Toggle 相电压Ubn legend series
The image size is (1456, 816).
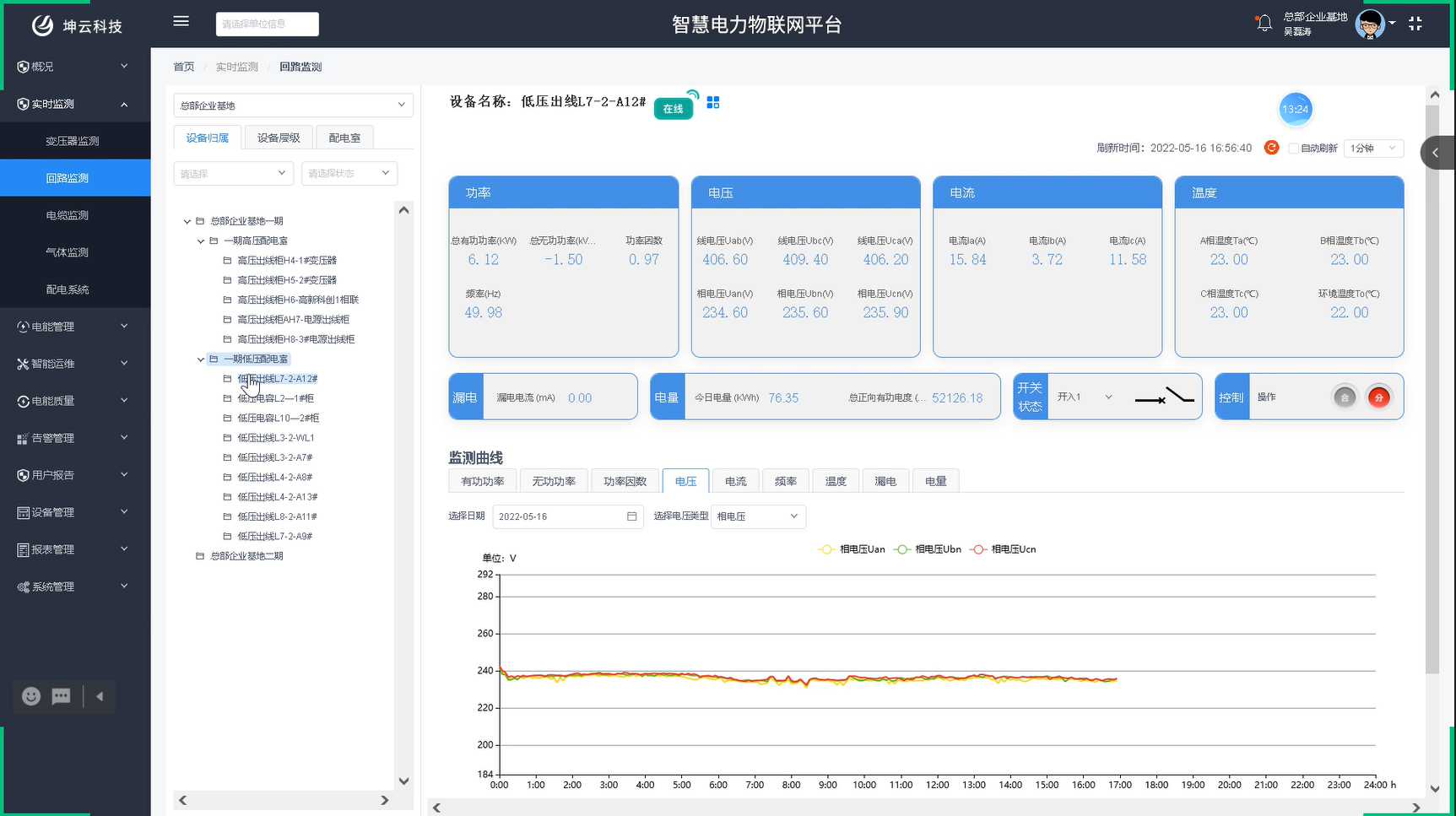click(x=928, y=549)
